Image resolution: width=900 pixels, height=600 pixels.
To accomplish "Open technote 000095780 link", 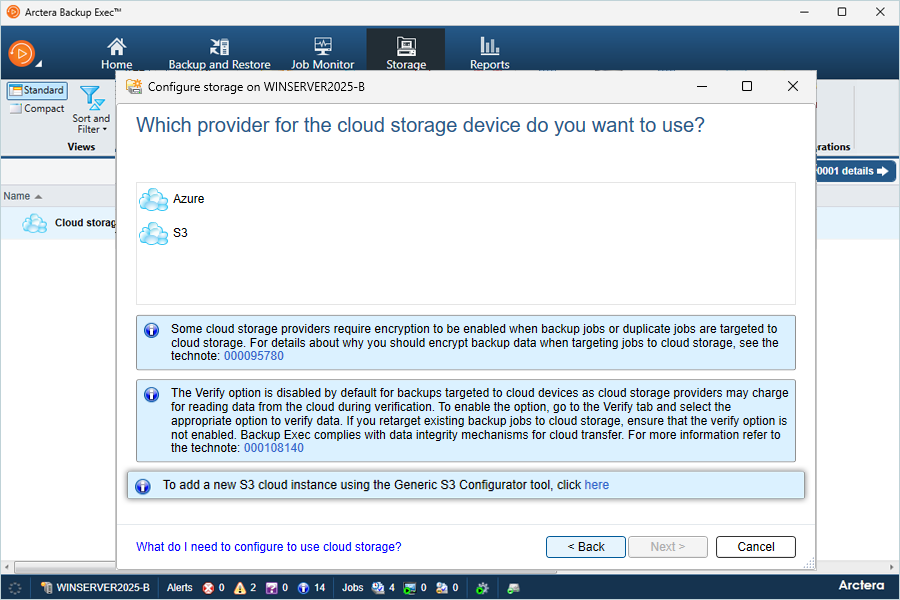I will coord(253,356).
